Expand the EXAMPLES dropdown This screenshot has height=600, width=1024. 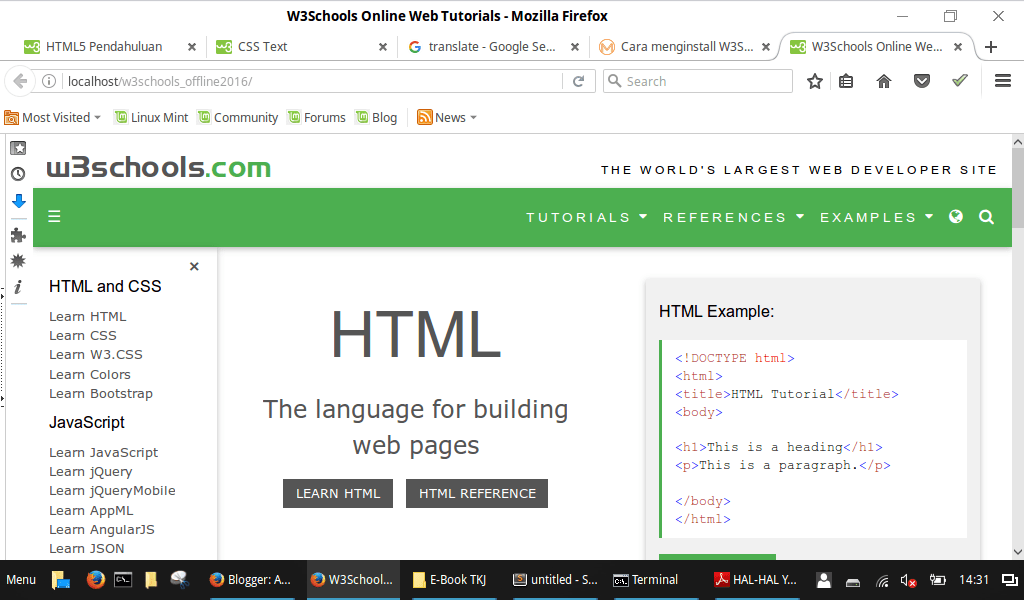[876, 217]
